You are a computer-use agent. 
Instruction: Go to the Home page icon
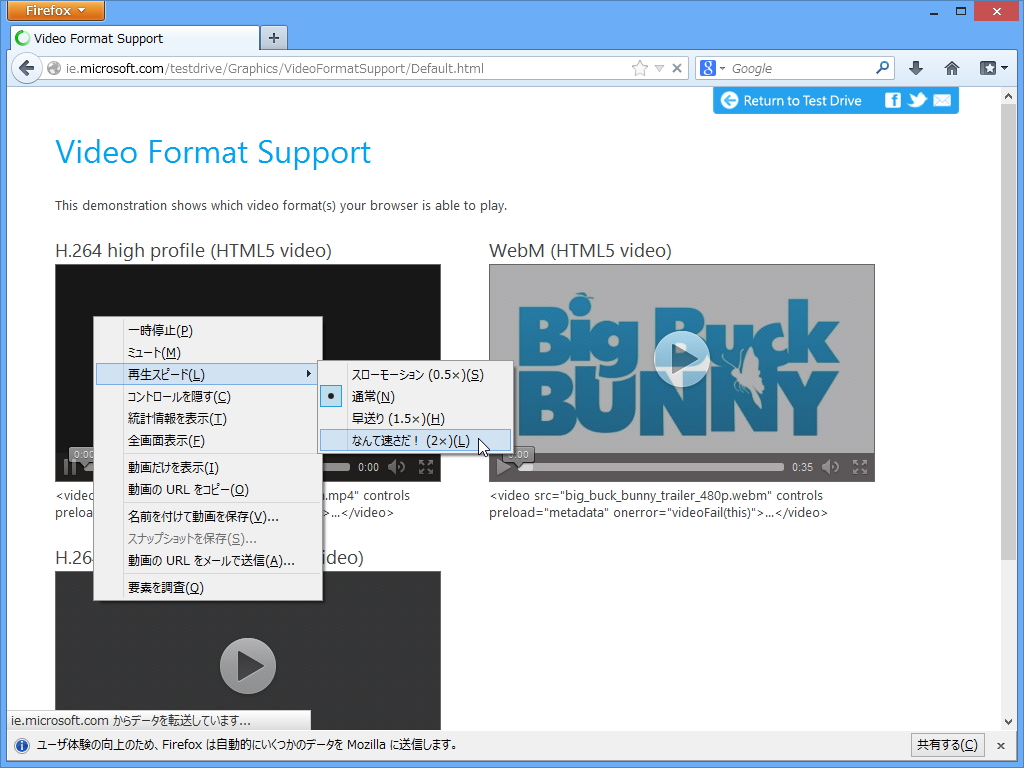[952, 68]
